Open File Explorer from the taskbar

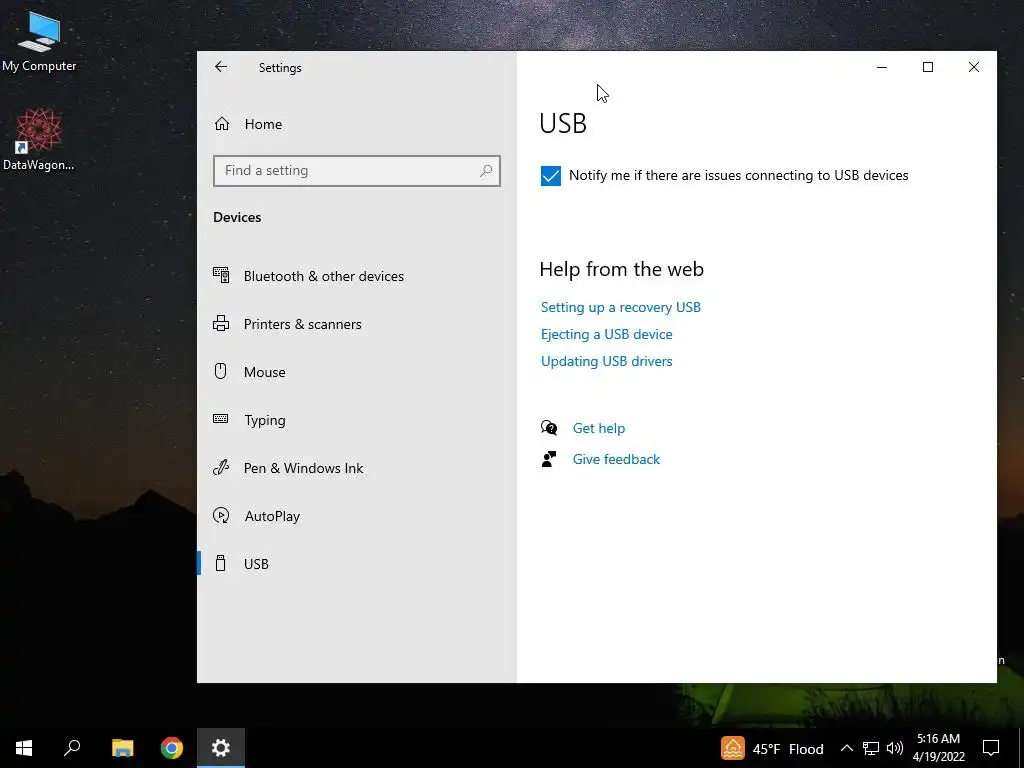122,748
